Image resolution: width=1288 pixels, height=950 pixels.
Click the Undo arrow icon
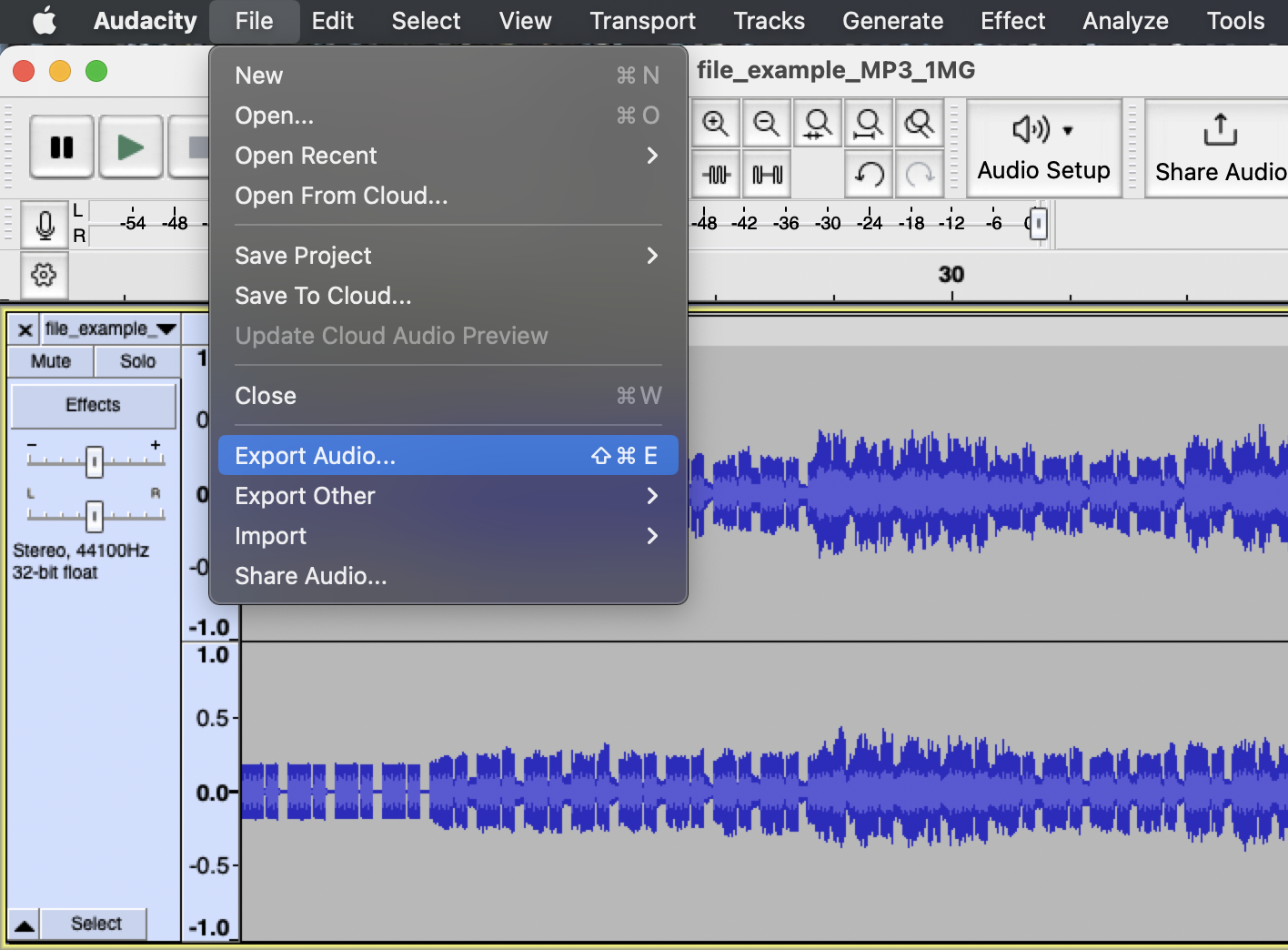coord(869,175)
